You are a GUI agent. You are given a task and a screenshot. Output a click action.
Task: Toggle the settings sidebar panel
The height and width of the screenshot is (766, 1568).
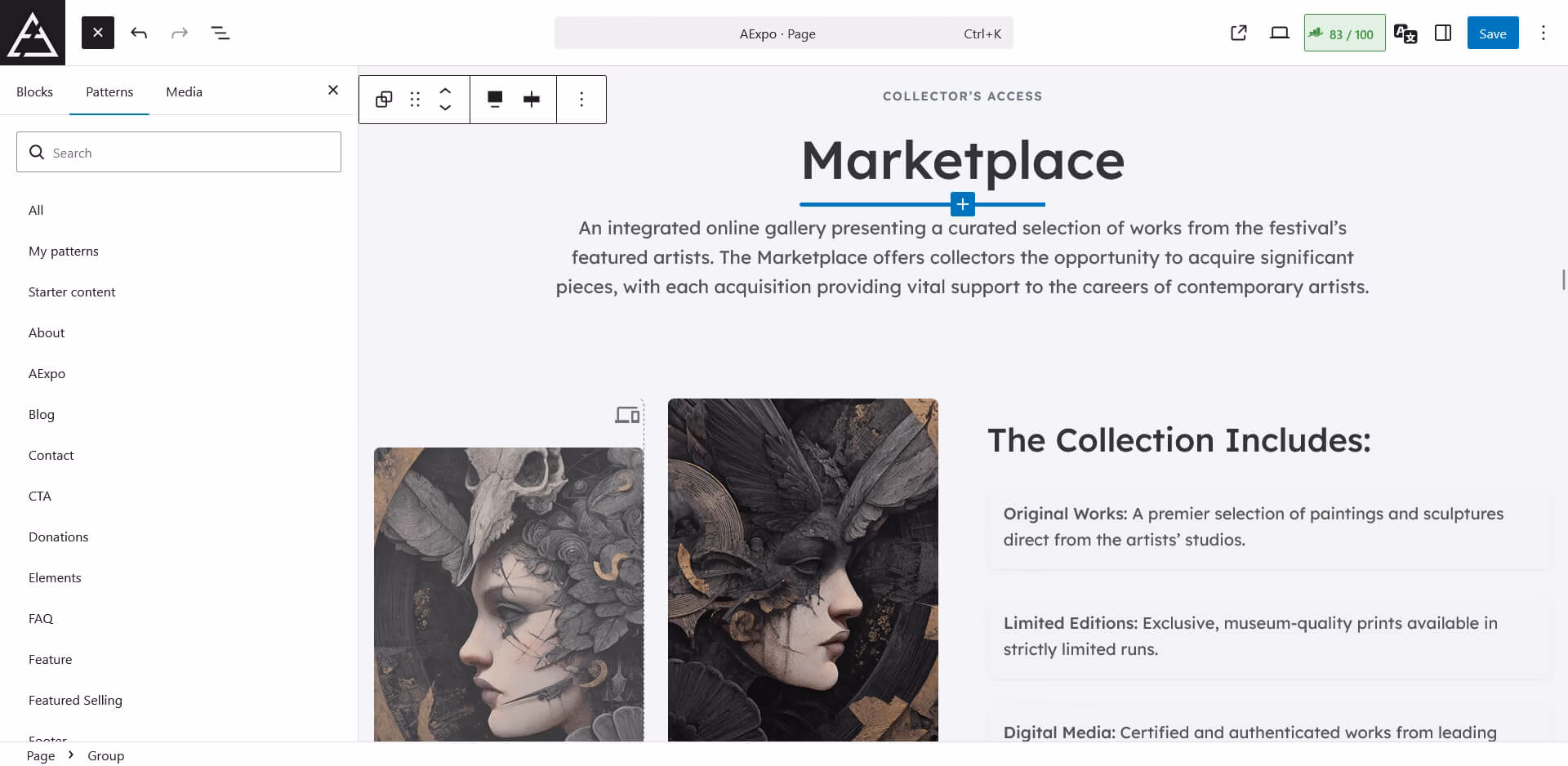click(1443, 33)
